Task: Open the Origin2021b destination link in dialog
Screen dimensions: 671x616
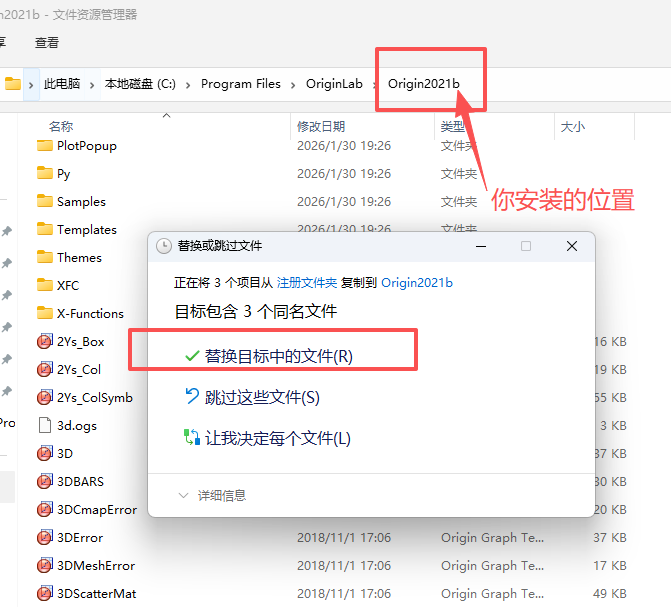Action: click(x=417, y=283)
